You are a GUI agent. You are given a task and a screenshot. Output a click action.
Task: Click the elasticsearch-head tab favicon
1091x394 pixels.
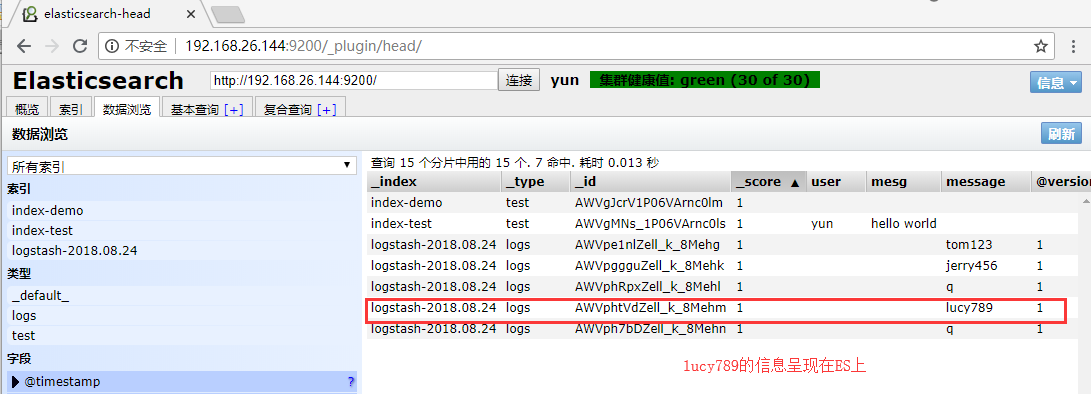[x=30, y=14]
